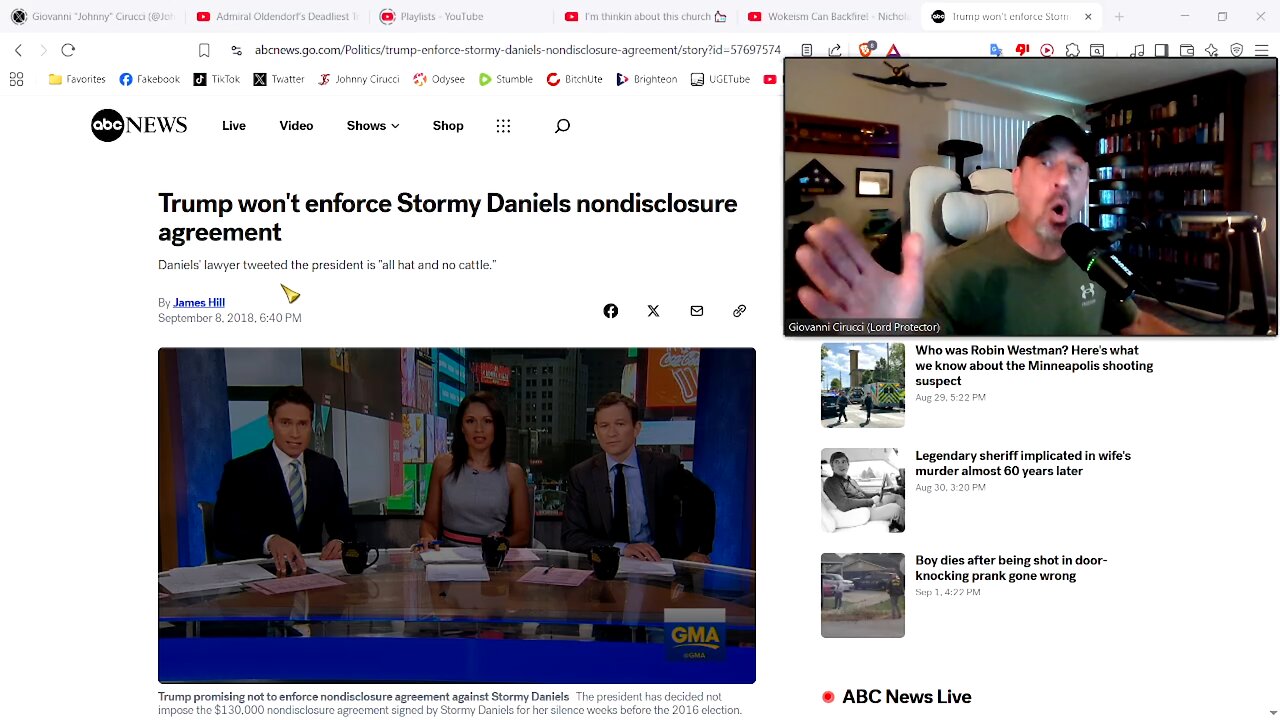1280x720 pixels.
Task: Open the Favorites bookmarks folder
Action: [77, 79]
